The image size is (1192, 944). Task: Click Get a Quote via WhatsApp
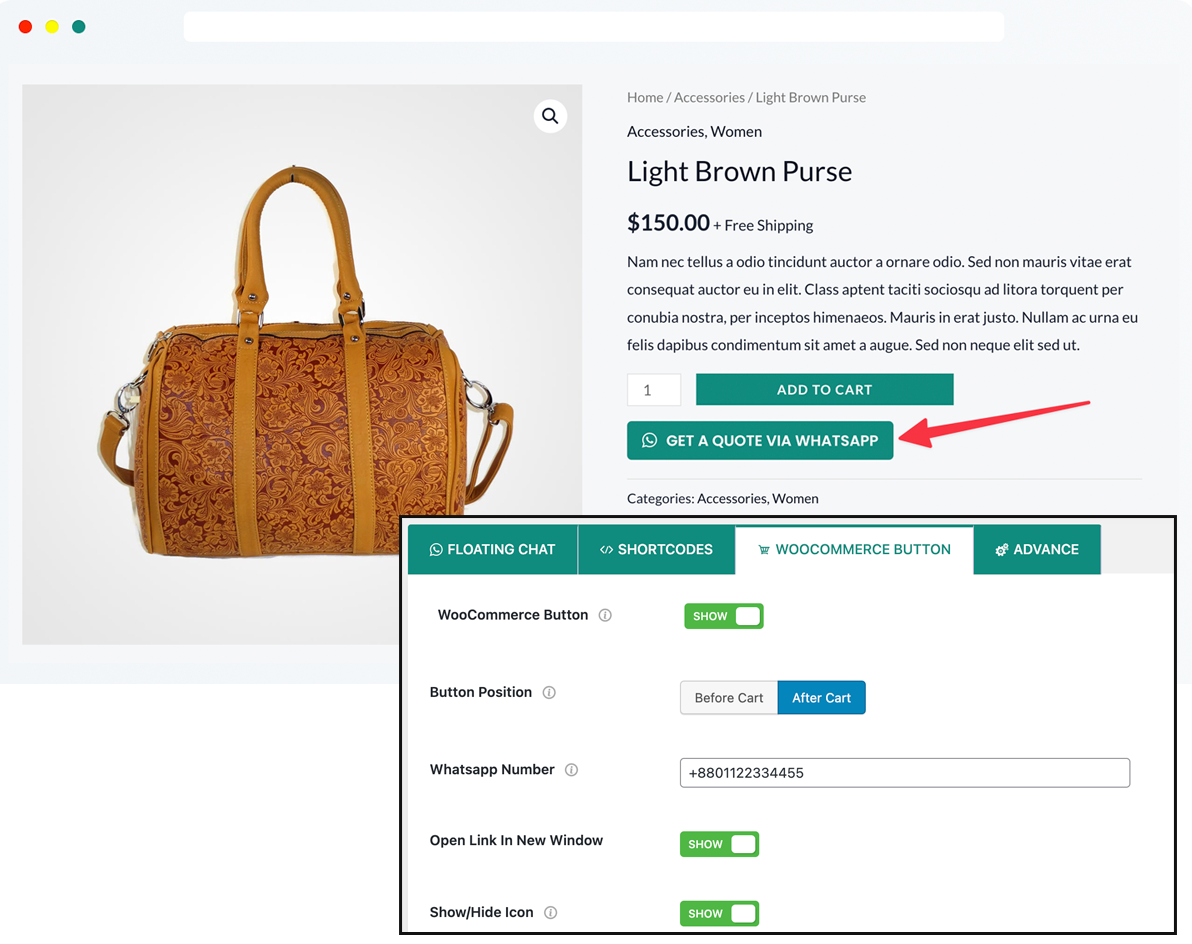(760, 440)
